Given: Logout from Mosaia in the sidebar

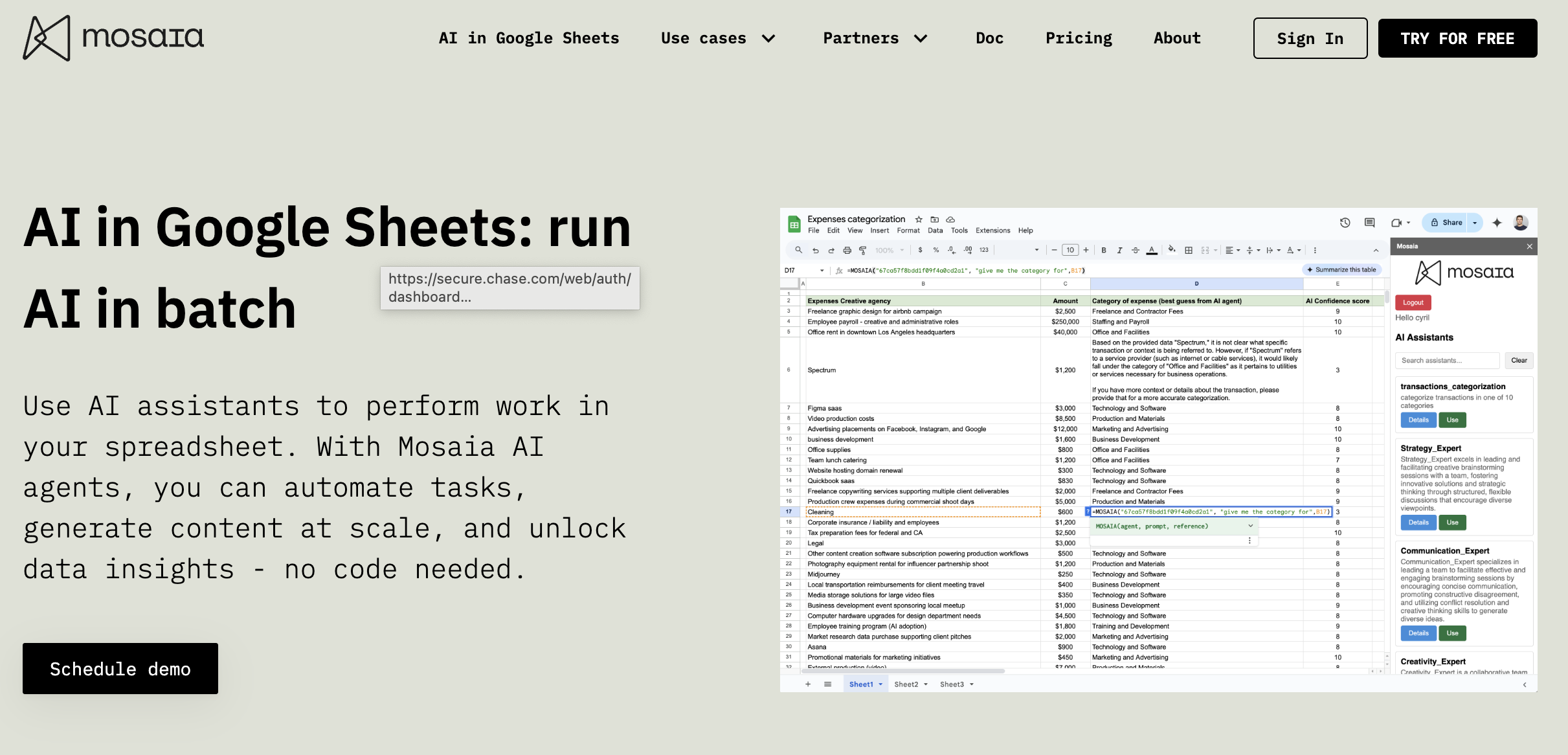Looking at the screenshot, I should coord(1413,302).
